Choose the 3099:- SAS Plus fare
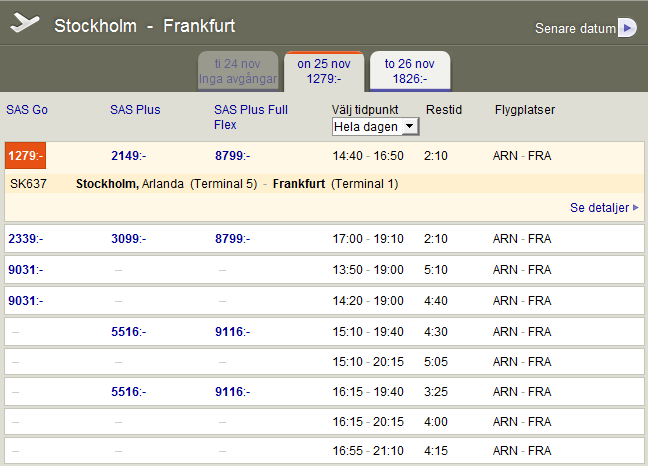This screenshot has height=466, width=648. [128, 239]
